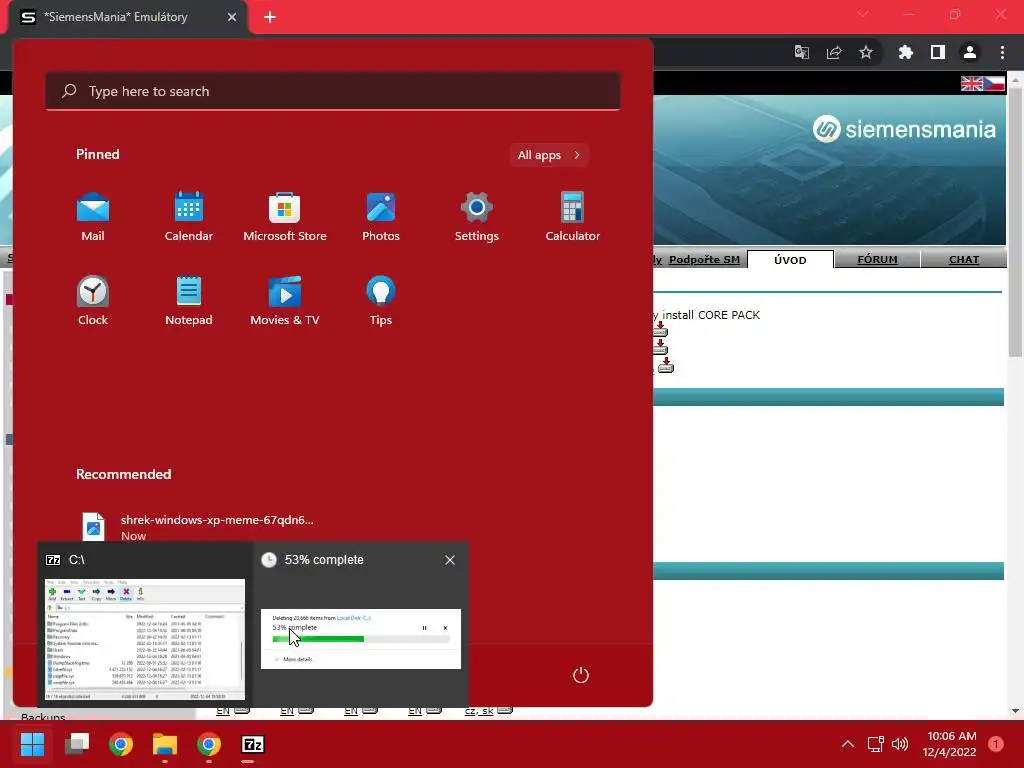Launch Microsoft Store from Pinned

coord(285,217)
